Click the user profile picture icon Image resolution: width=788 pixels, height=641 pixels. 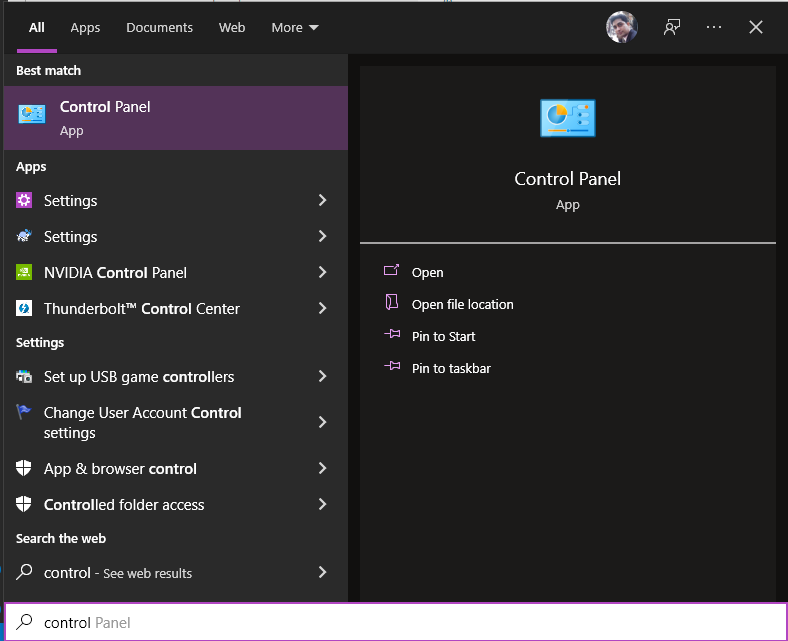622,28
